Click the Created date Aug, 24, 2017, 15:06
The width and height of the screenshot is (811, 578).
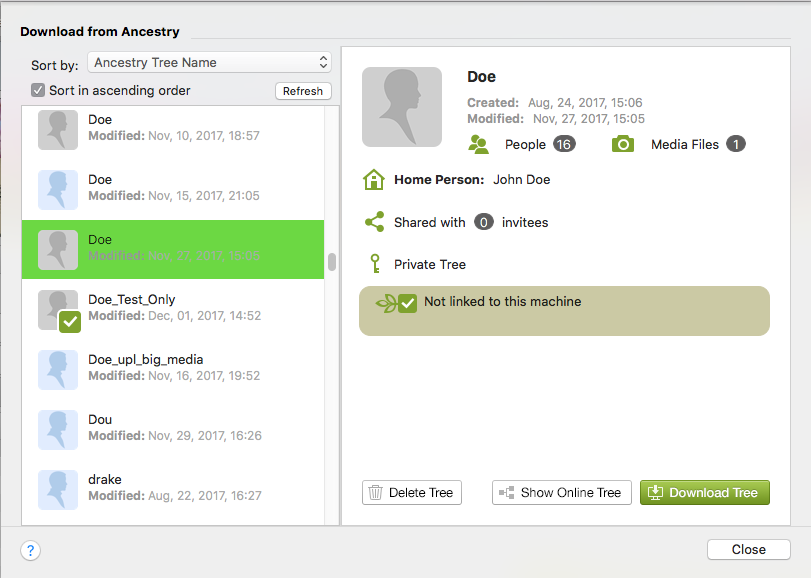click(585, 103)
